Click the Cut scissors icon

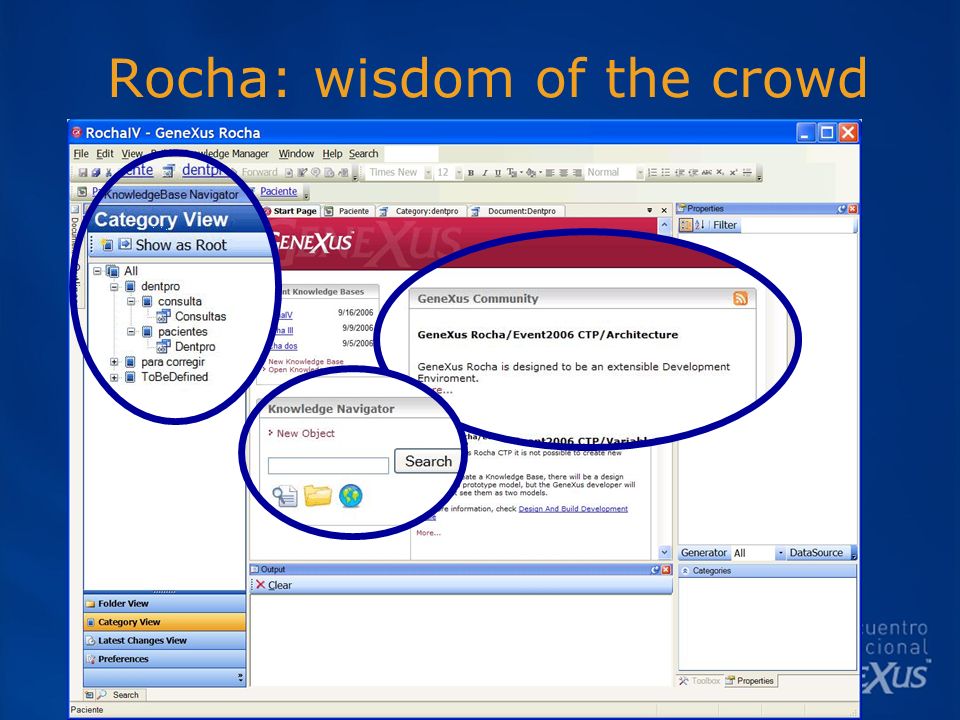(109, 173)
